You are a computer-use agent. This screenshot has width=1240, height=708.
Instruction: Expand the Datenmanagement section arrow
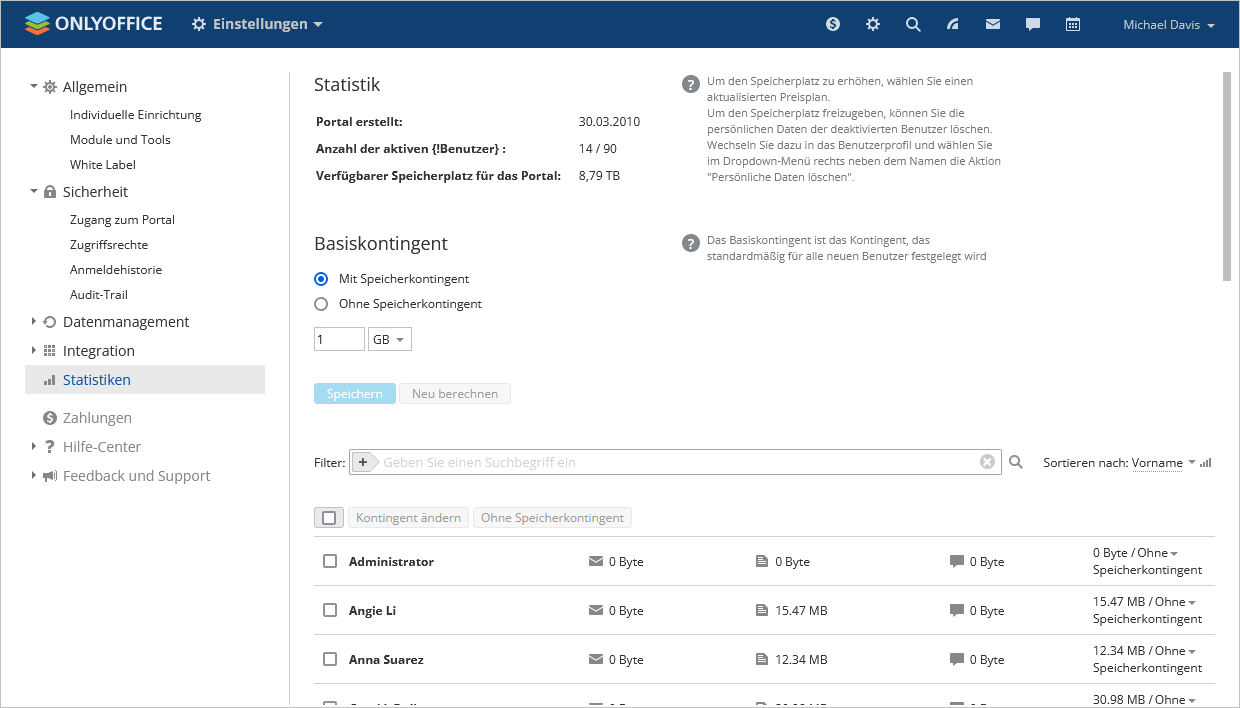tap(34, 322)
